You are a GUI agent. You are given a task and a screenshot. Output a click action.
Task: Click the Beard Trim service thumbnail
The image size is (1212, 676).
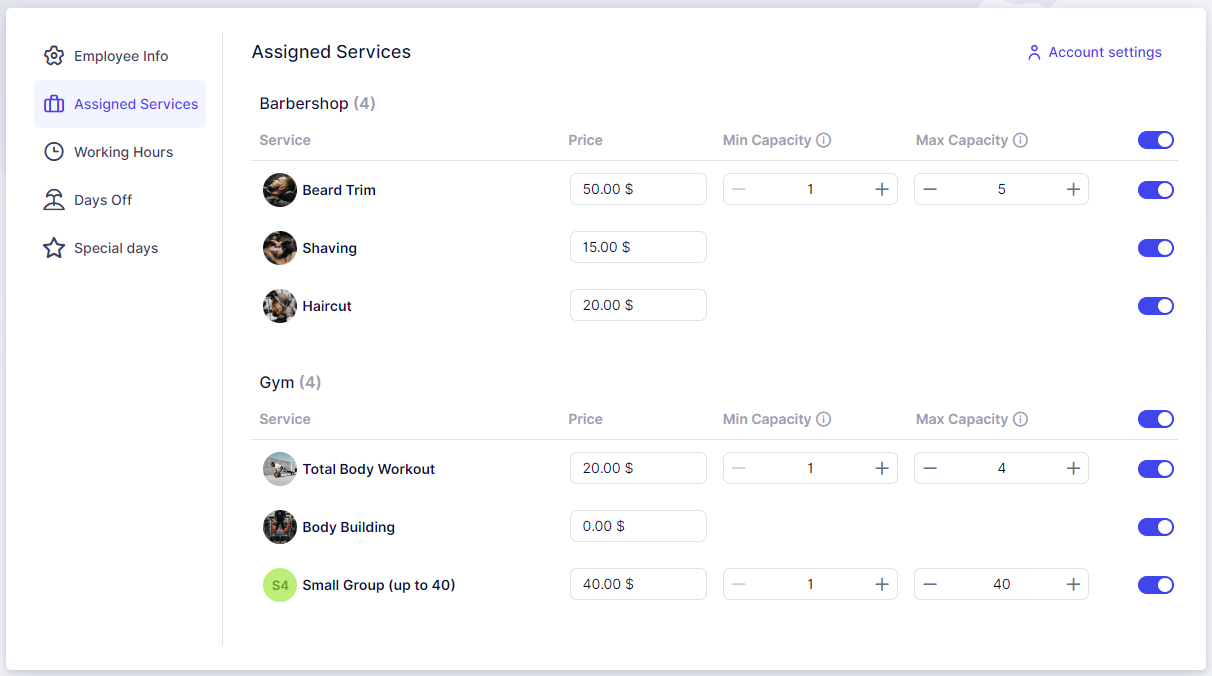point(279,190)
